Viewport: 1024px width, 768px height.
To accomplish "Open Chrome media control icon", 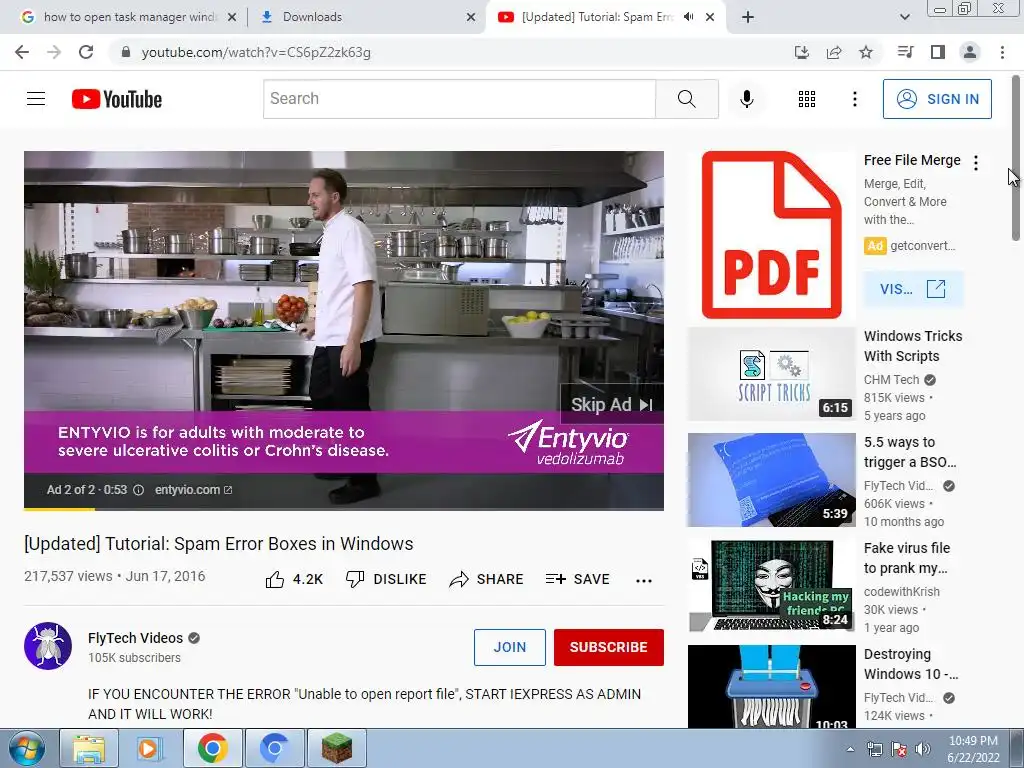I will tap(905, 52).
